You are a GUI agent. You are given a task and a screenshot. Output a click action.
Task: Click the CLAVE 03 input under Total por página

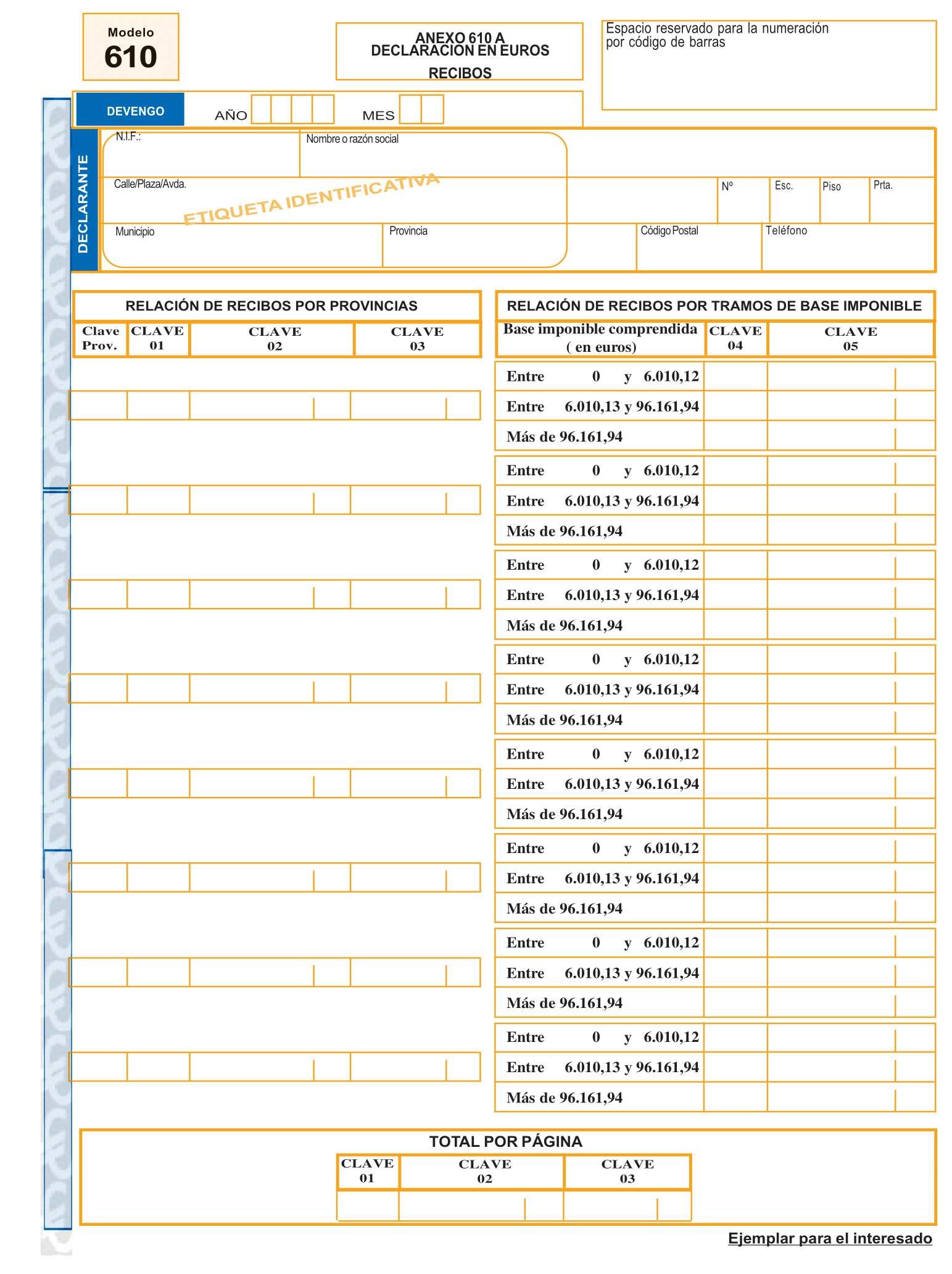pos(627,1205)
